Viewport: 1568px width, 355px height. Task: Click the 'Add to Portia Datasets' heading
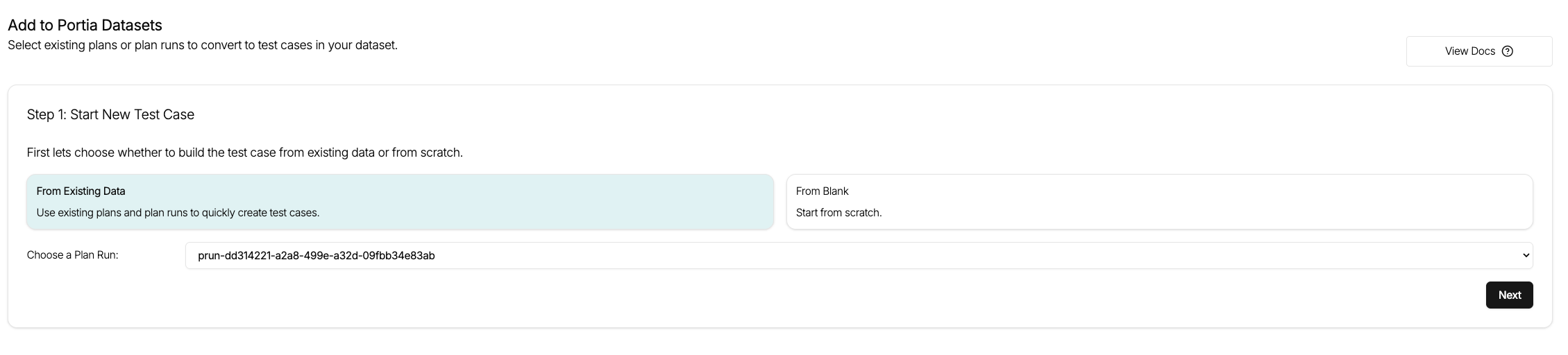(x=85, y=25)
